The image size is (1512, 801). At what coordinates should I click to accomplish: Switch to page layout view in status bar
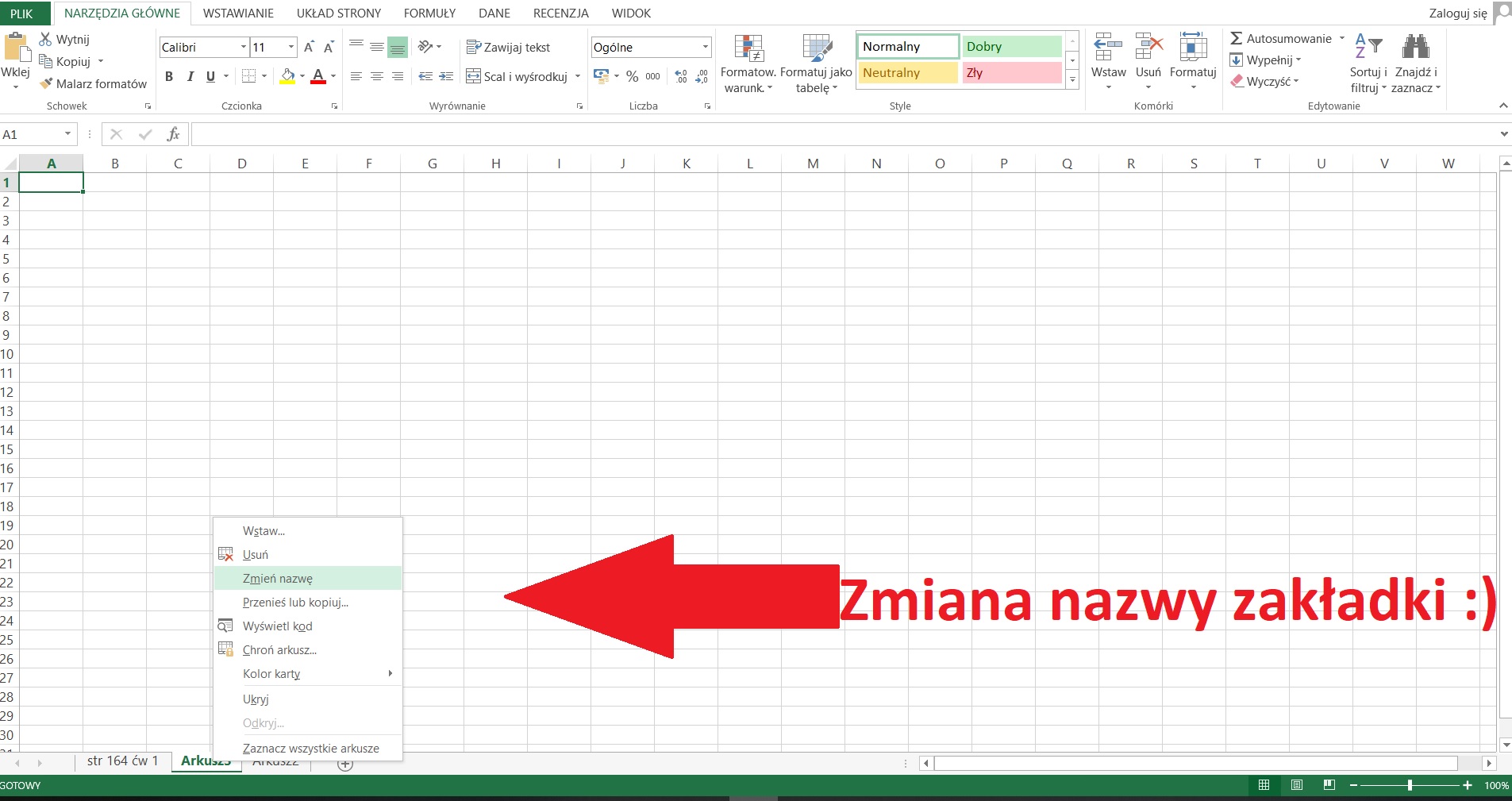pyautogui.click(x=1297, y=785)
